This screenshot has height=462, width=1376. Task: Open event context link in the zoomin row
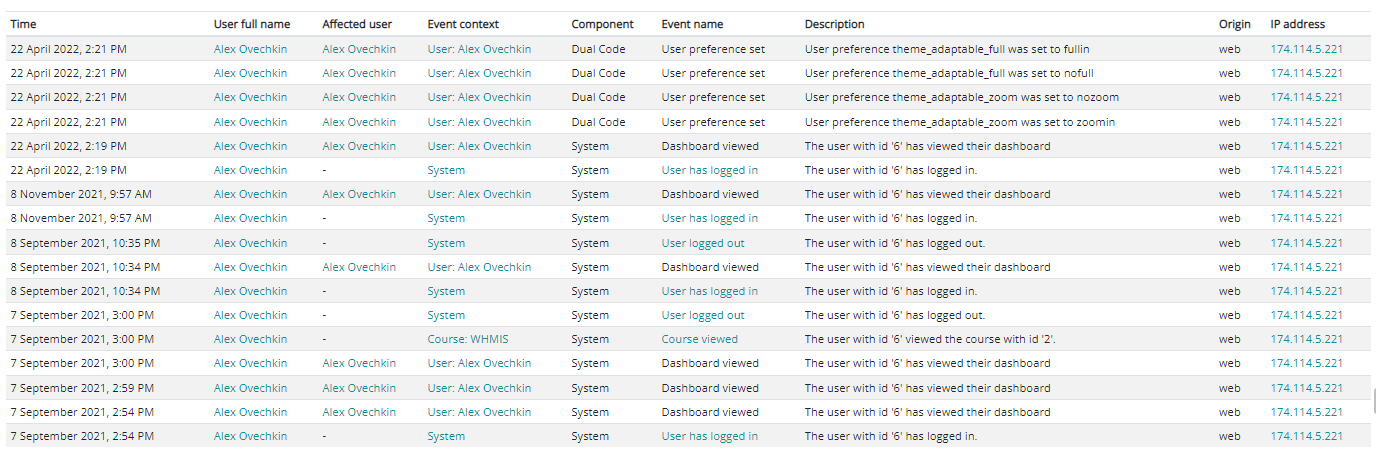(x=479, y=122)
